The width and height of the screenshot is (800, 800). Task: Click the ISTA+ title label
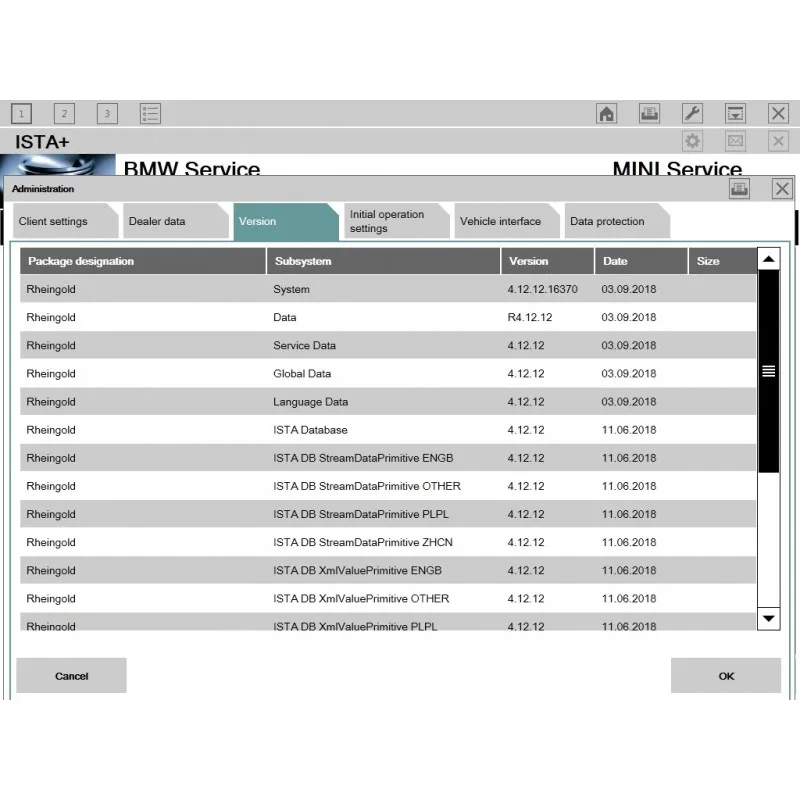tap(42, 142)
